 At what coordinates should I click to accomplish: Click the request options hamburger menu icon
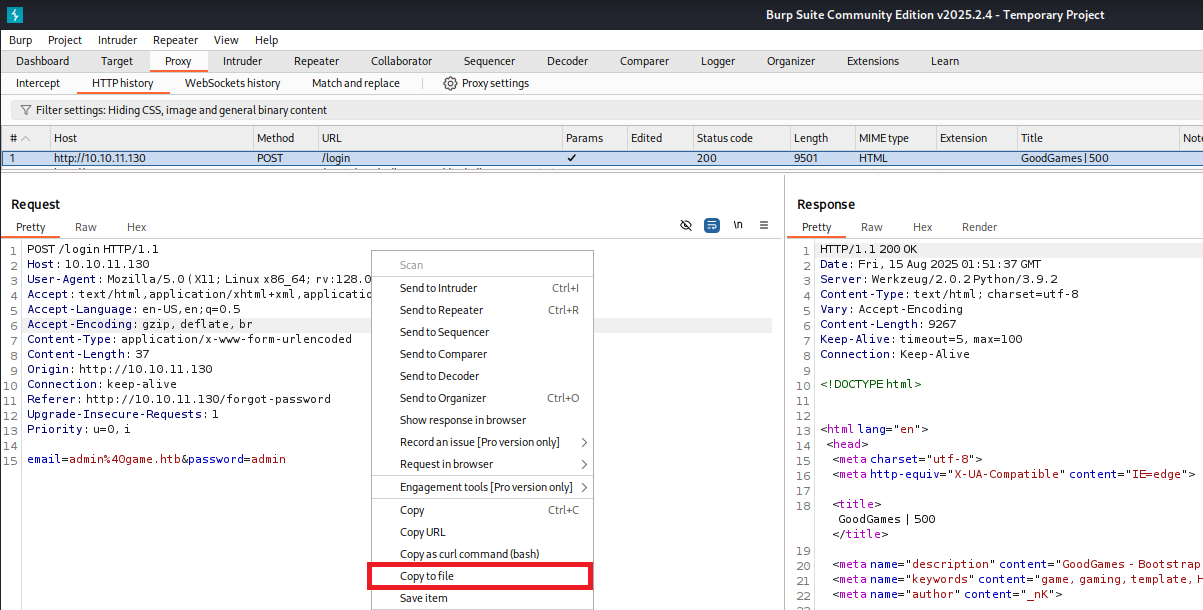coord(764,226)
